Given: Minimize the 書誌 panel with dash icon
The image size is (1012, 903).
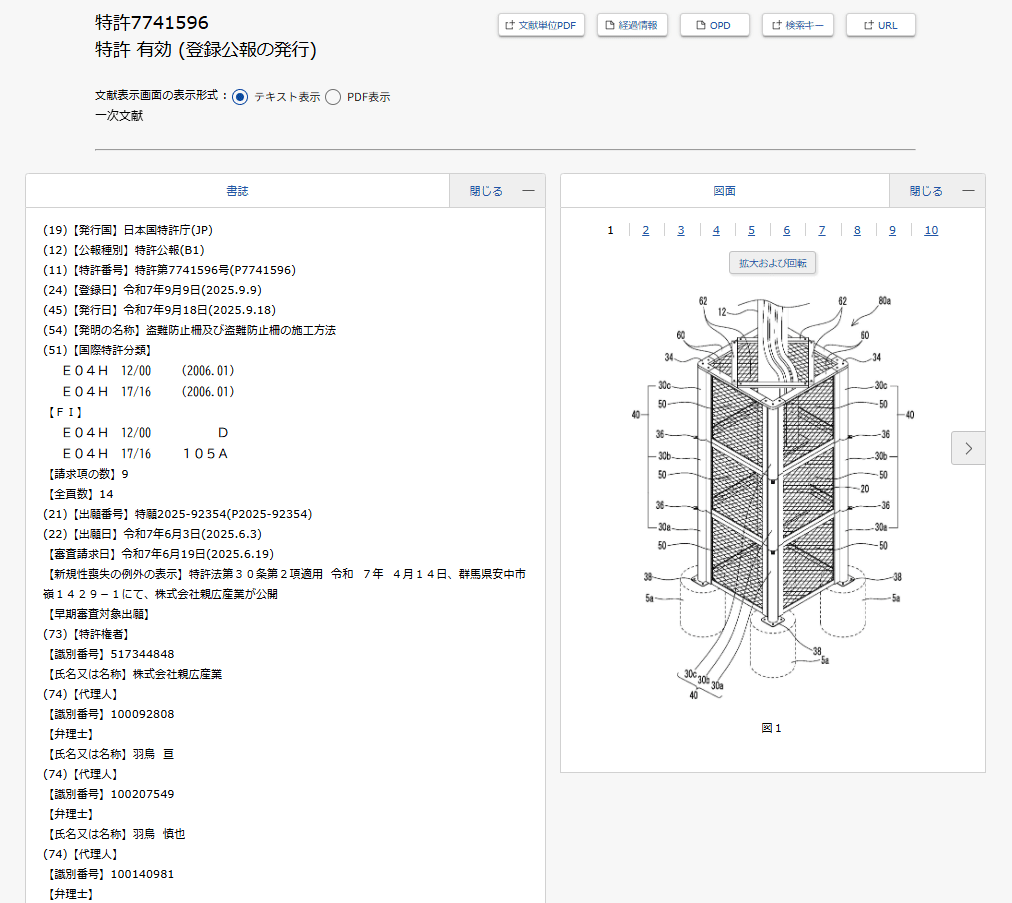Looking at the screenshot, I should [x=528, y=191].
